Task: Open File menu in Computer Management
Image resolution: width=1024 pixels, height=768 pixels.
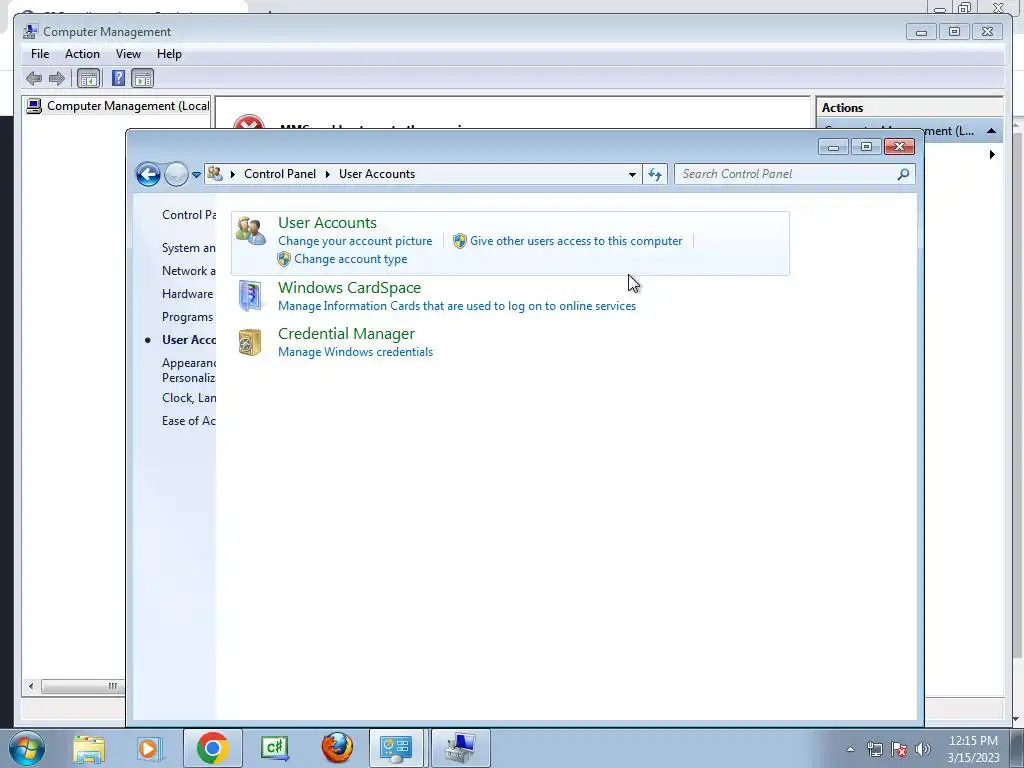Action: pyautogui.click(x=40, y=54)
